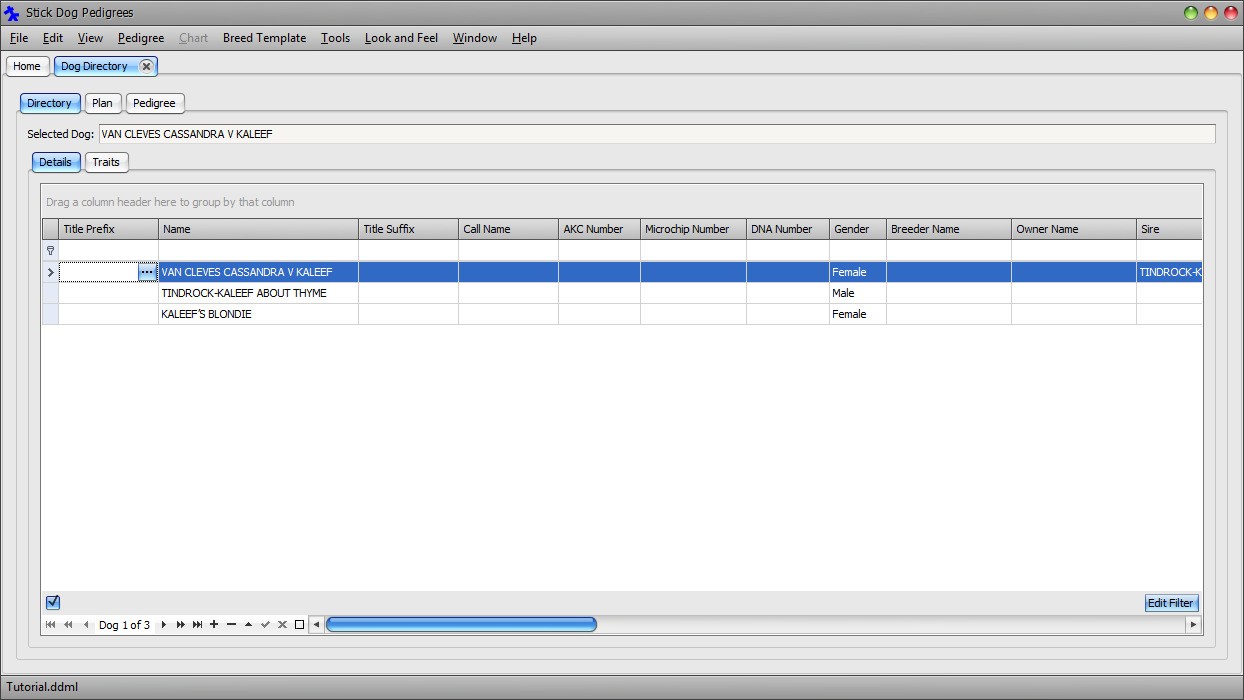
Task: Close the Dog Directory tab
Action: click(146, 66)
